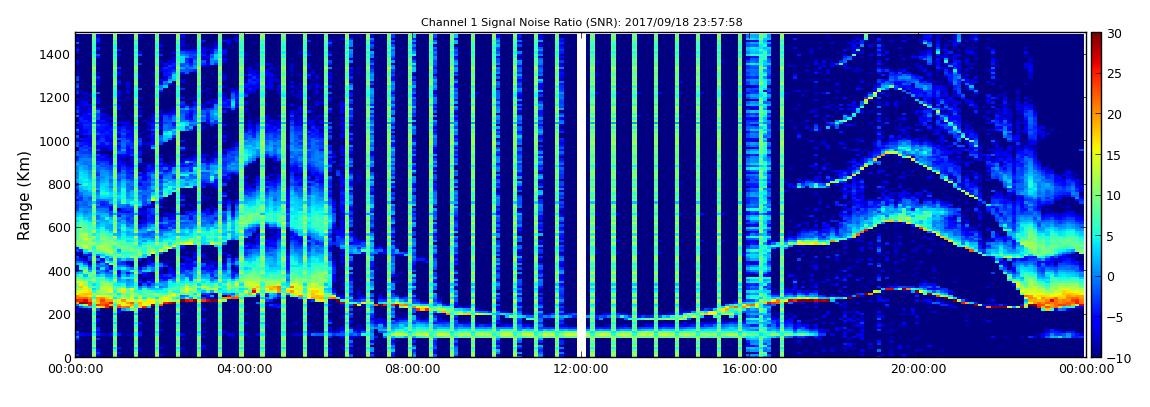The width and height of the screenshot is (1150, 407).
Task: Click the 12:00:00 time axis label
Action: click(580, 370)
